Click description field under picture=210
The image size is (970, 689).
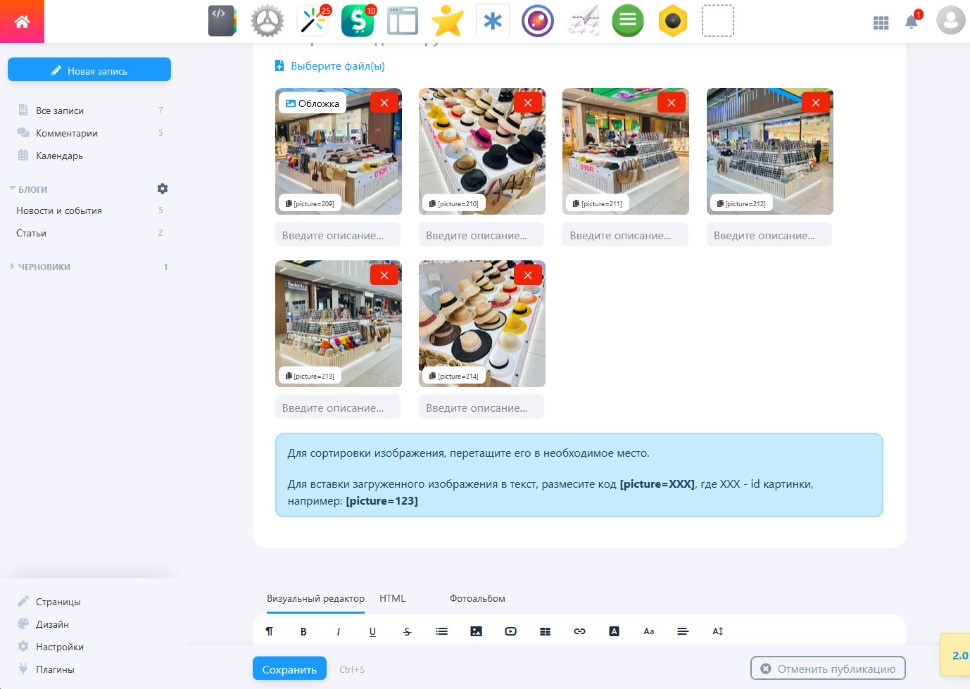point(481,235)
